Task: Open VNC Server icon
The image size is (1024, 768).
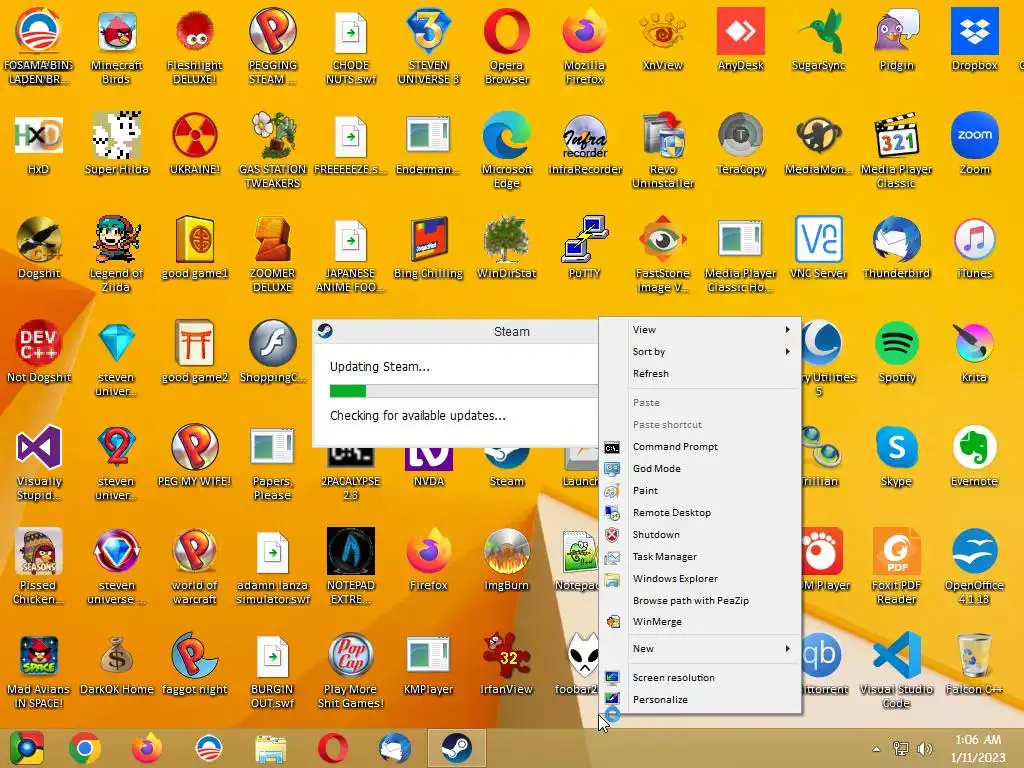Action: coord(818,248)
